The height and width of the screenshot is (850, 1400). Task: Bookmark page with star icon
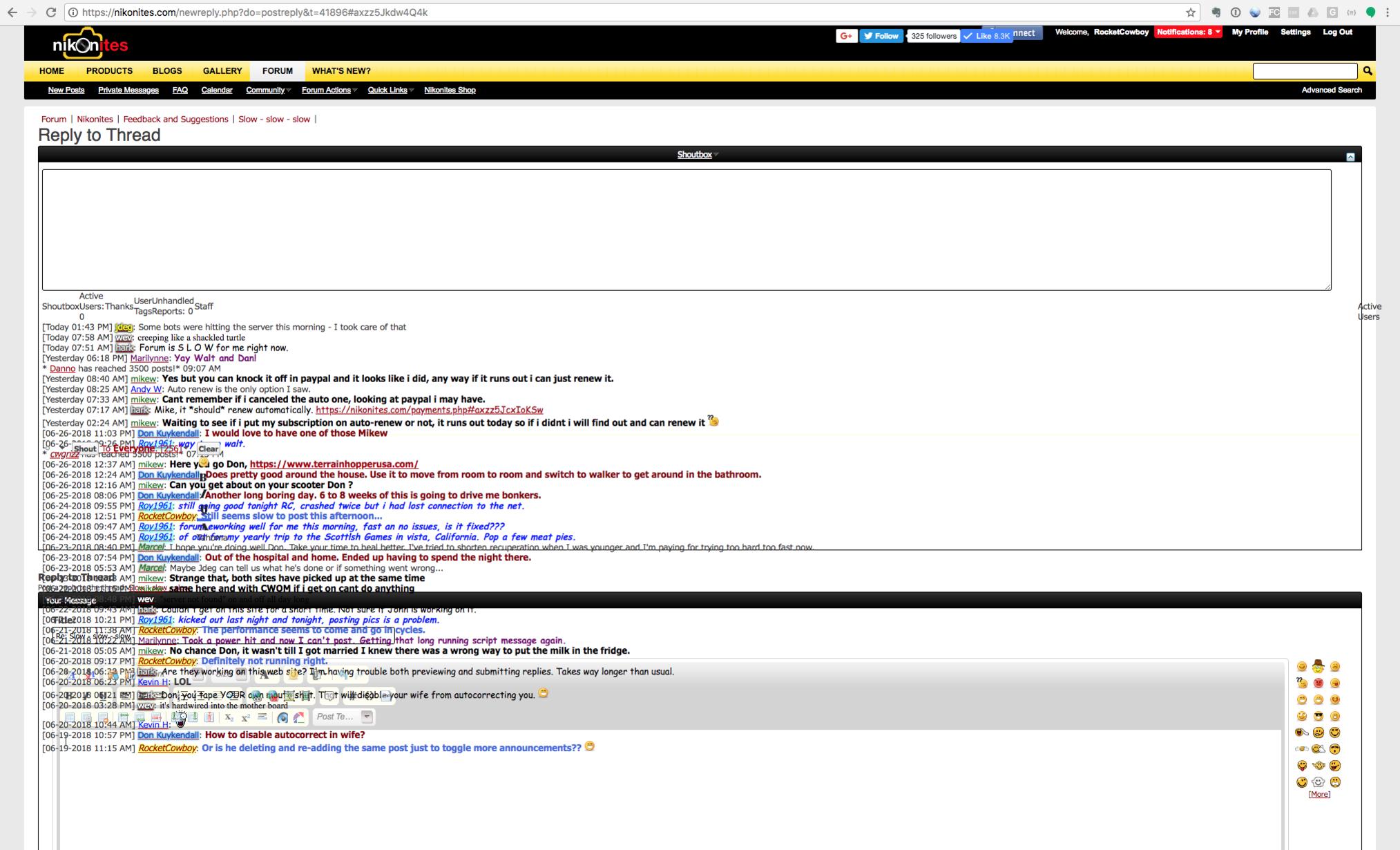tap(1190, 12)
